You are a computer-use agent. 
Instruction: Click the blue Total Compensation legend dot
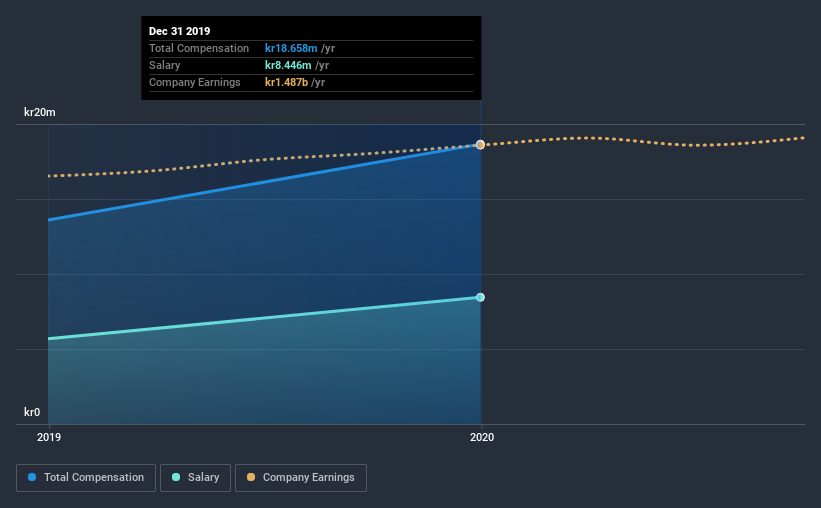32,477
